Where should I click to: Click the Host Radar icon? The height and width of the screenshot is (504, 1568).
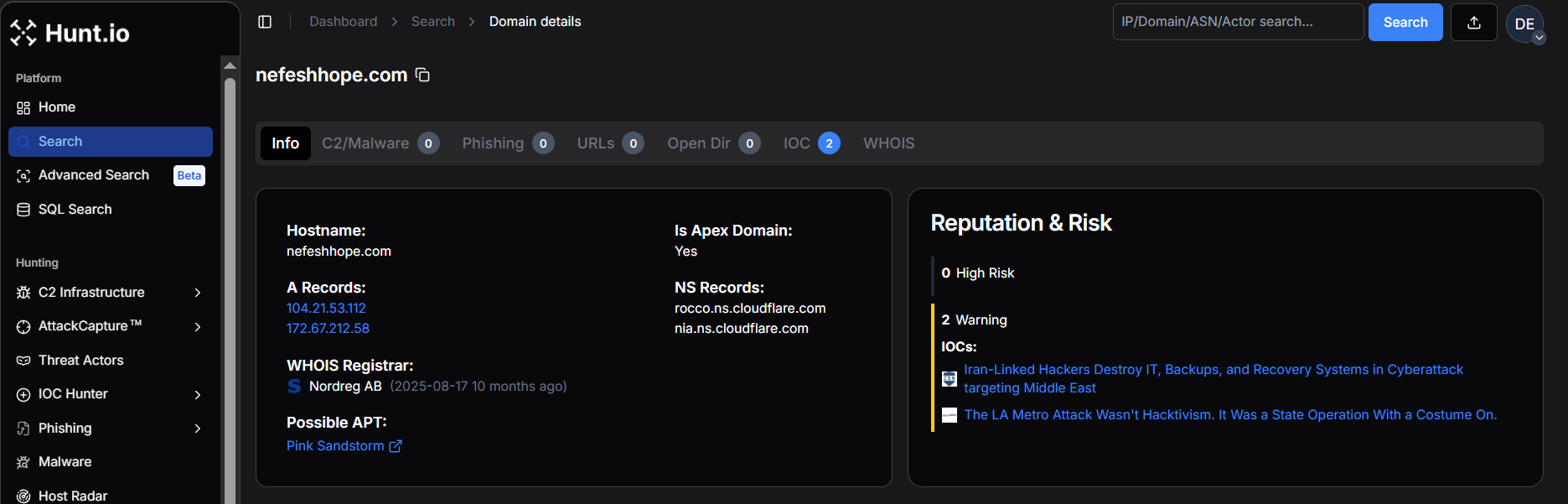(x=23, y=496)
